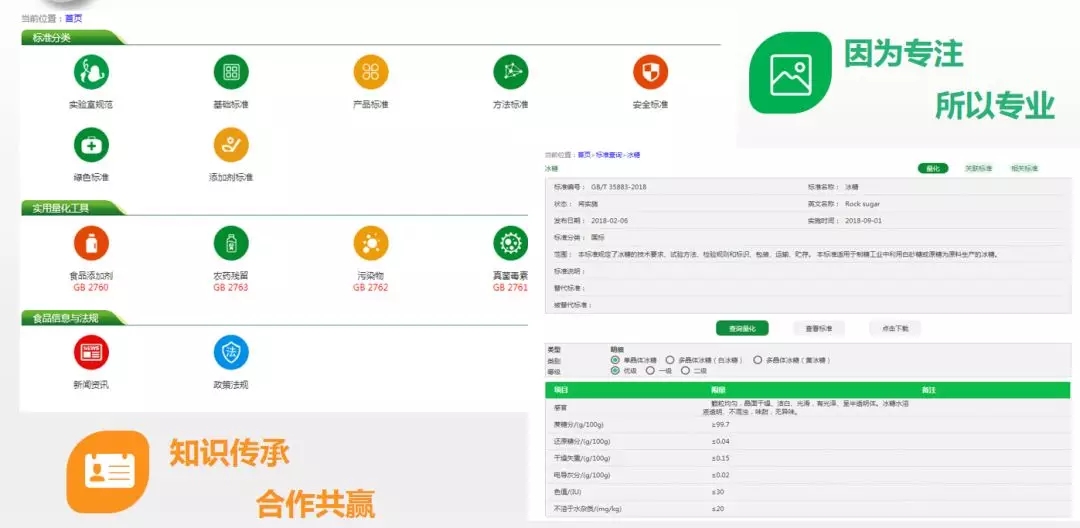Open 农药残留 GB 2763 tool icon
This screenshot has height=528, width=1080.
click(231, 243)
